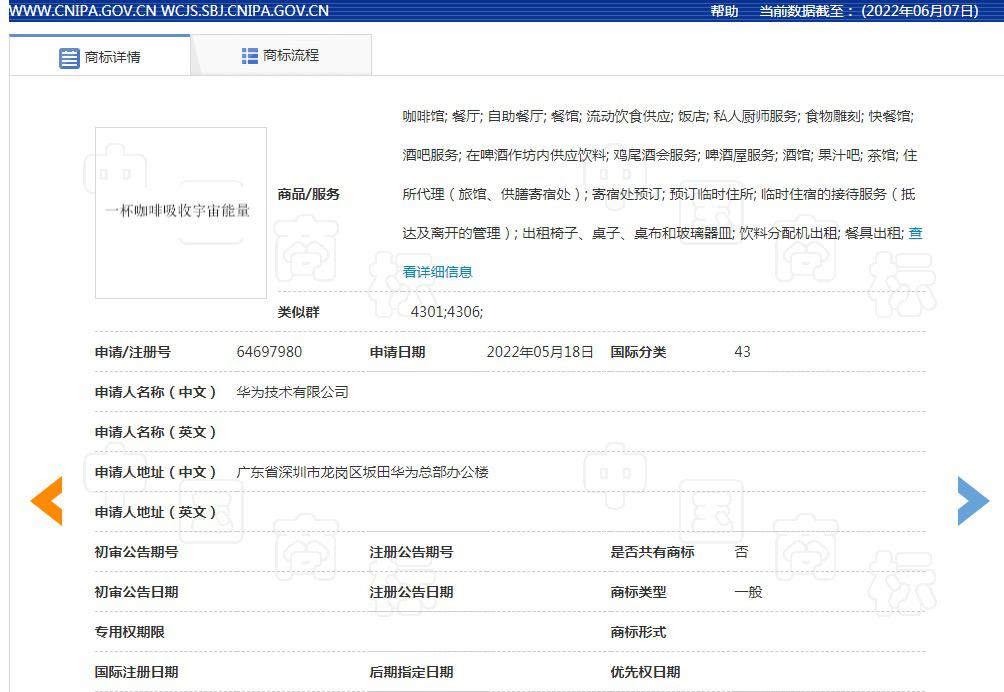The image size is (1004, 692).
Task: Click the header URL text WWW.CNIPA.GOV.CN
Action: click(x=83, y=11)
